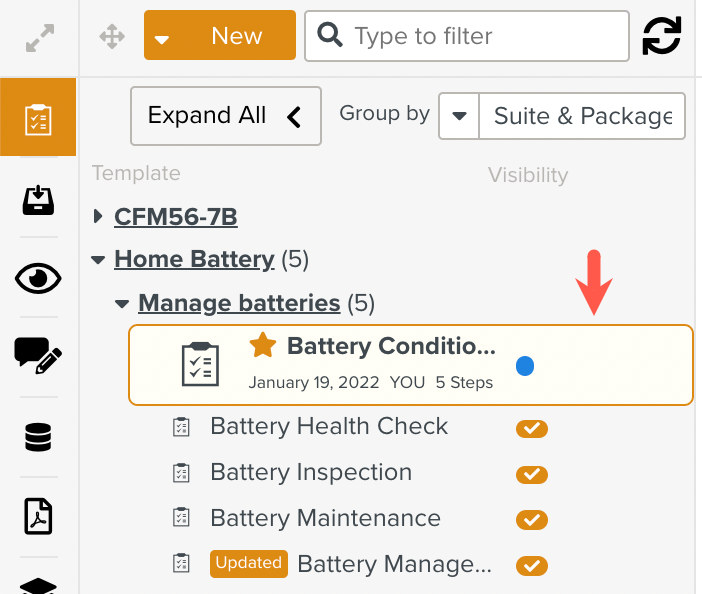Click the refresh arrows icon
The width and height of the screenshot is (702, 594).
(661, 37)
